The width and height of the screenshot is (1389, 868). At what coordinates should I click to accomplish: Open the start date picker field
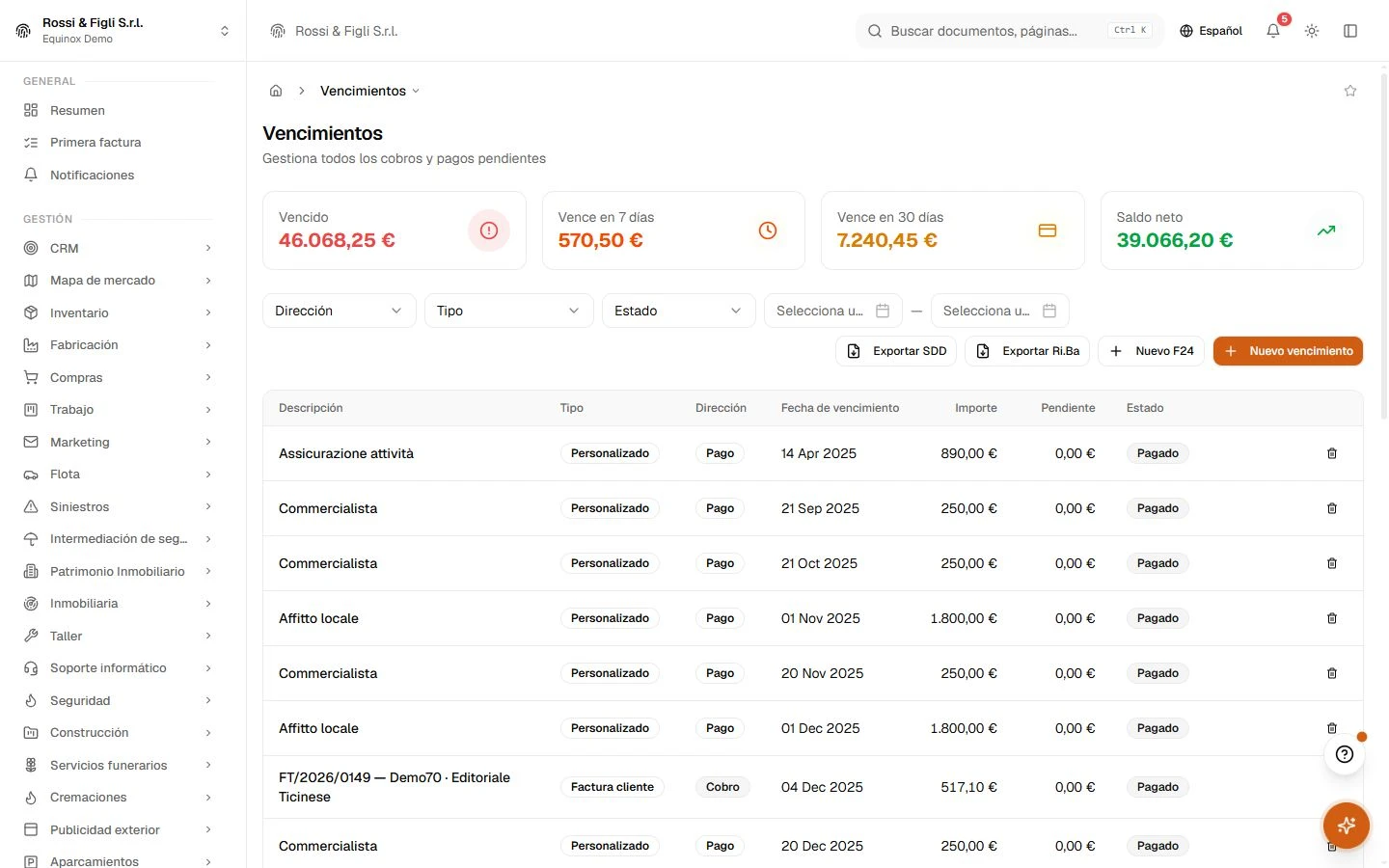[833, 311]
